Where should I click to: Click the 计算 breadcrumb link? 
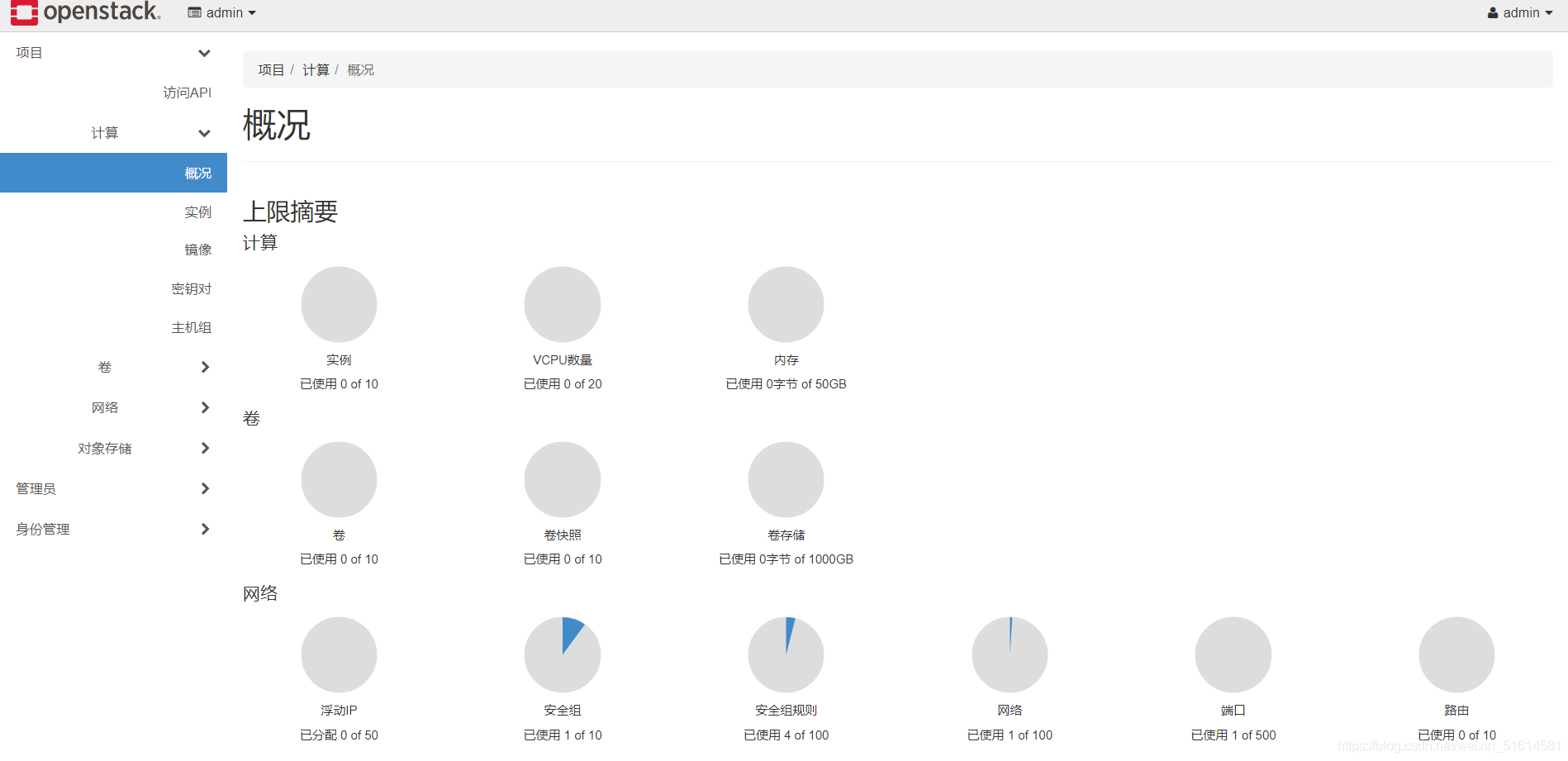[316, 70]
